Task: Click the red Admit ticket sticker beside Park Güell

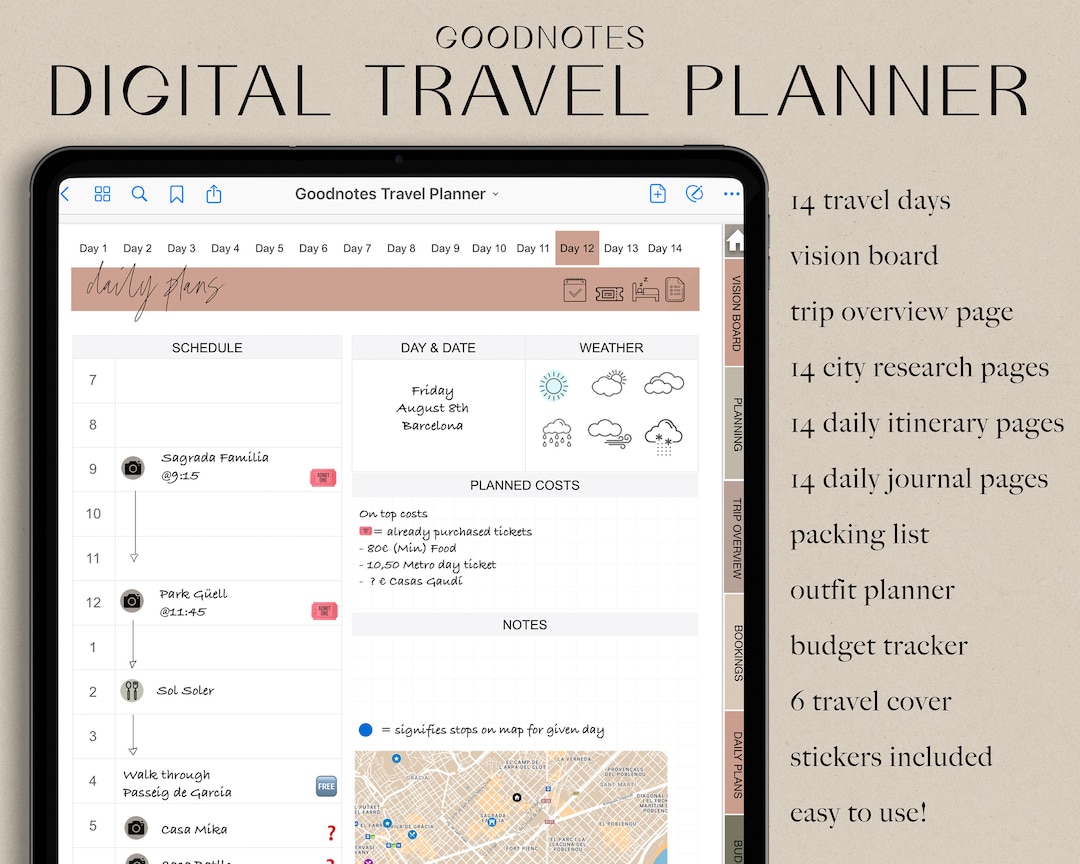Action: [324, 611]
